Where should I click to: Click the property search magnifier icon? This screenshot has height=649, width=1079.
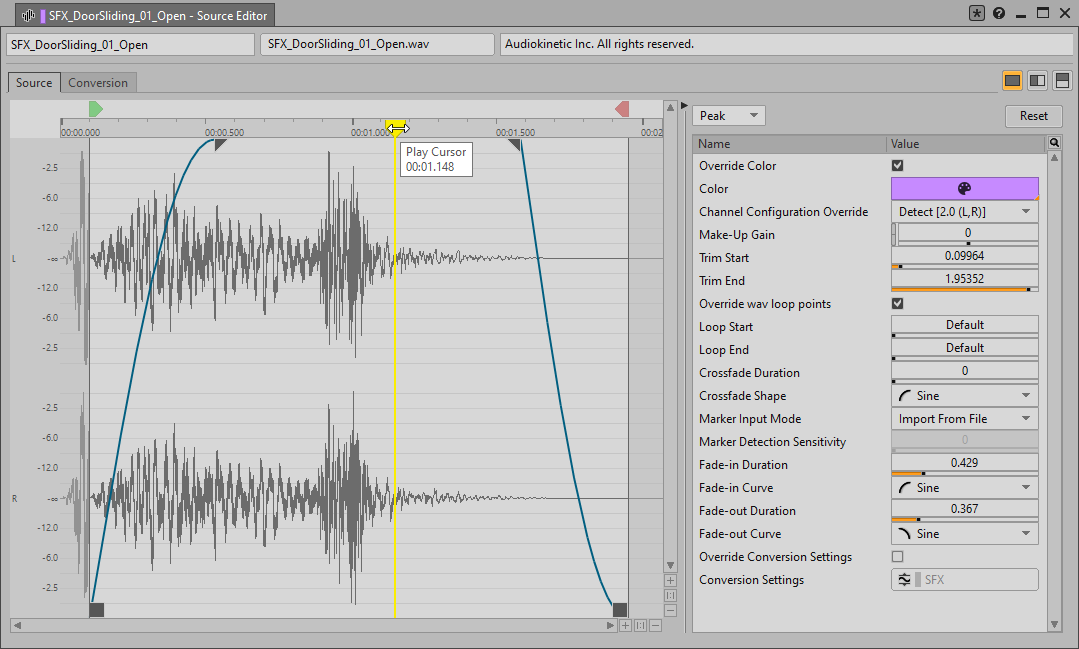coord(1054,144)
